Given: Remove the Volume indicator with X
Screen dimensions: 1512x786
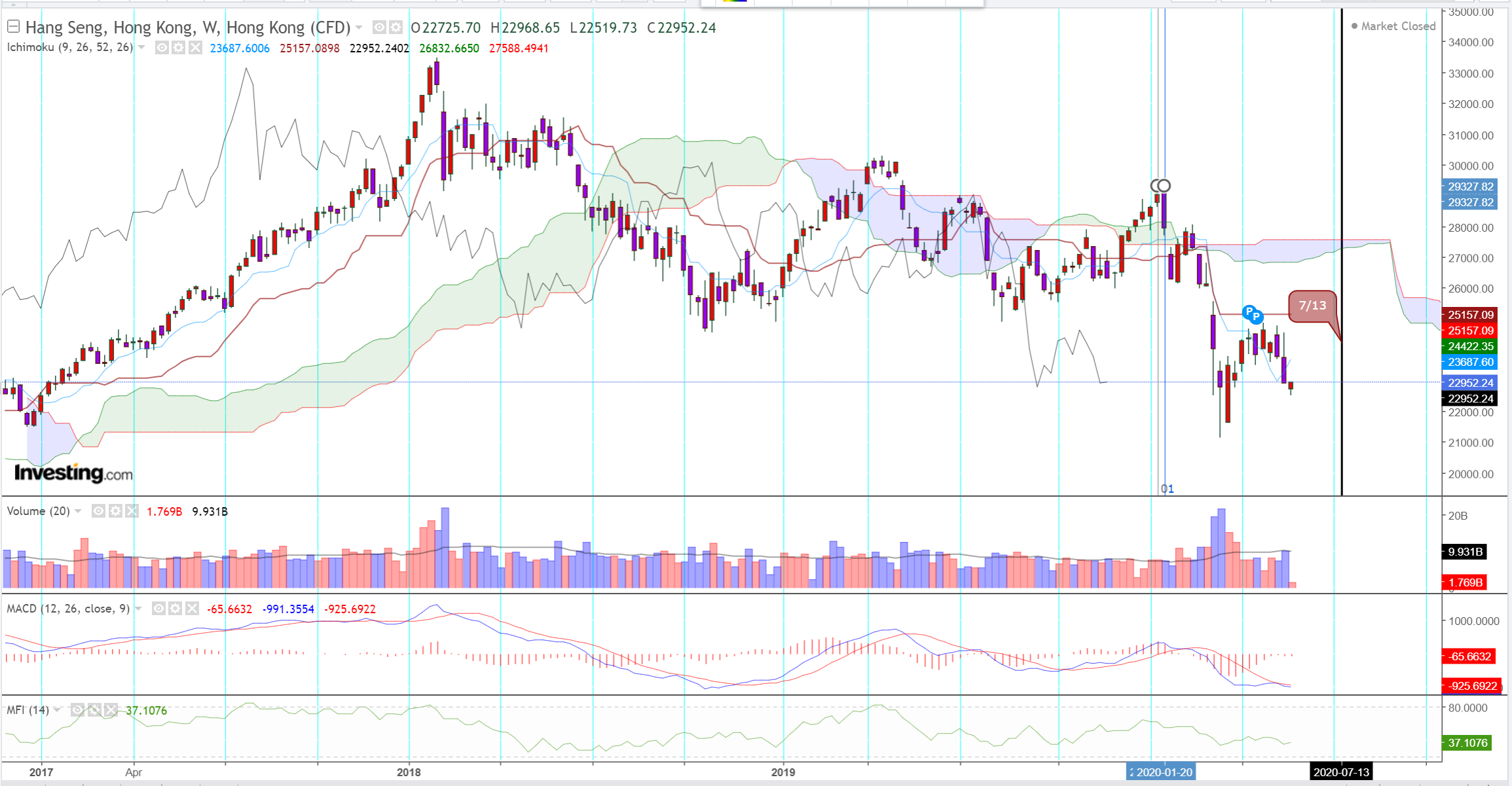Looking at the screenshot, I should pos(132,511).
